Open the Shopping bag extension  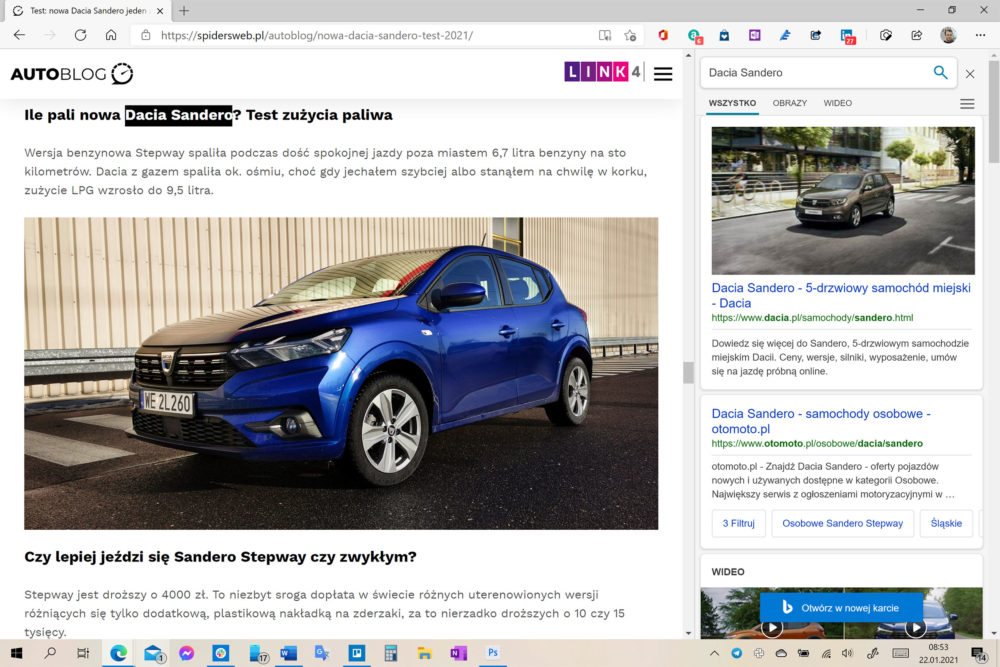point(724,35)
